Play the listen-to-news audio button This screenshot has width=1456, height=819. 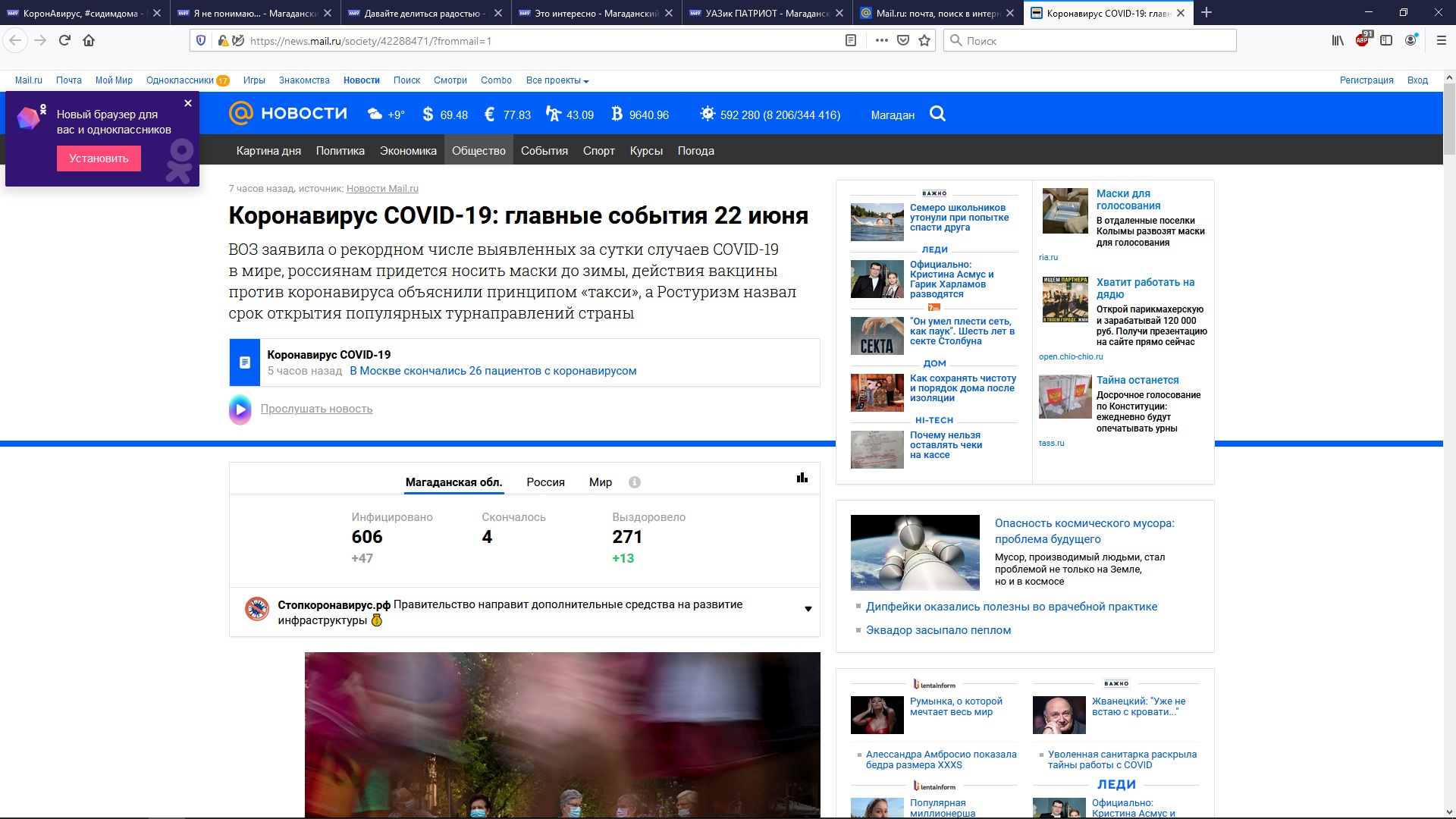pyautogui.click(x=240, y=409)
